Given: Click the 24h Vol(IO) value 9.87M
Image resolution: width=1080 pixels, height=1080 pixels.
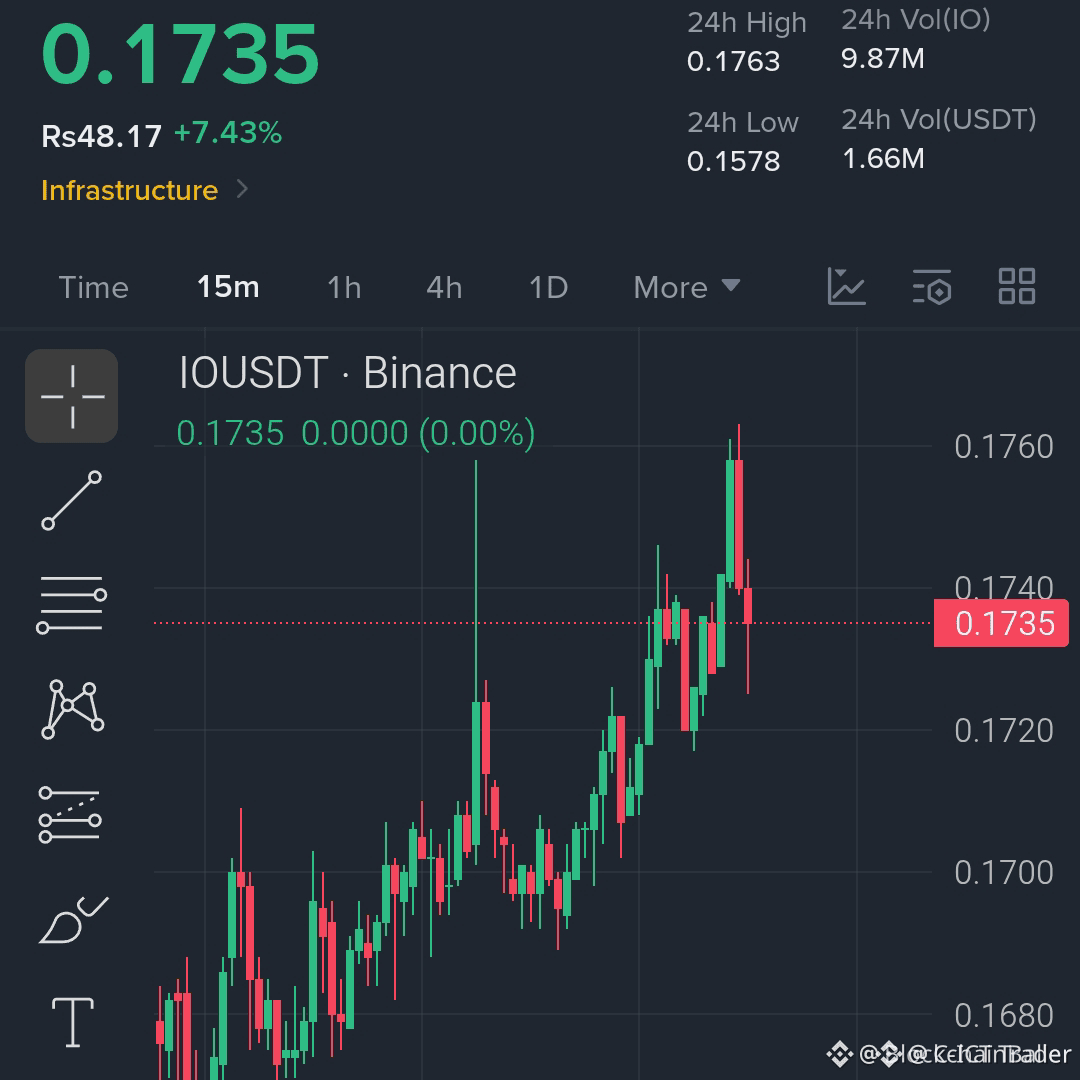Looking at the screenshot, I should pyautogui.click(x=883, y=59).
